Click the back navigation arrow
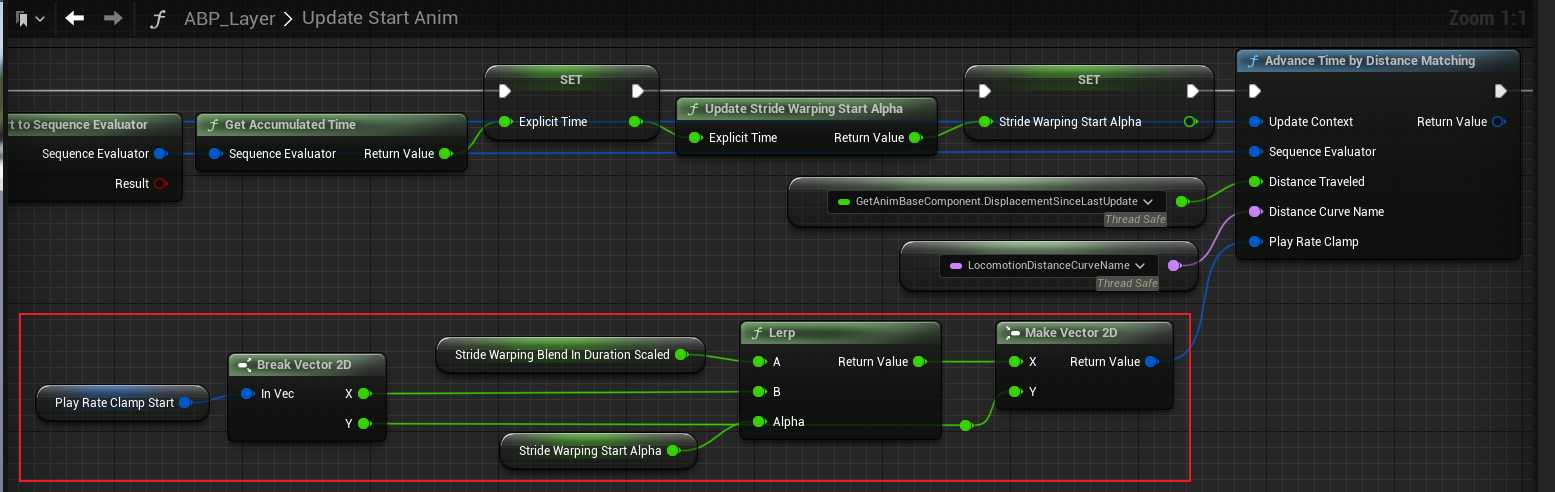The image size is (1555, 492). click(75, 18)
